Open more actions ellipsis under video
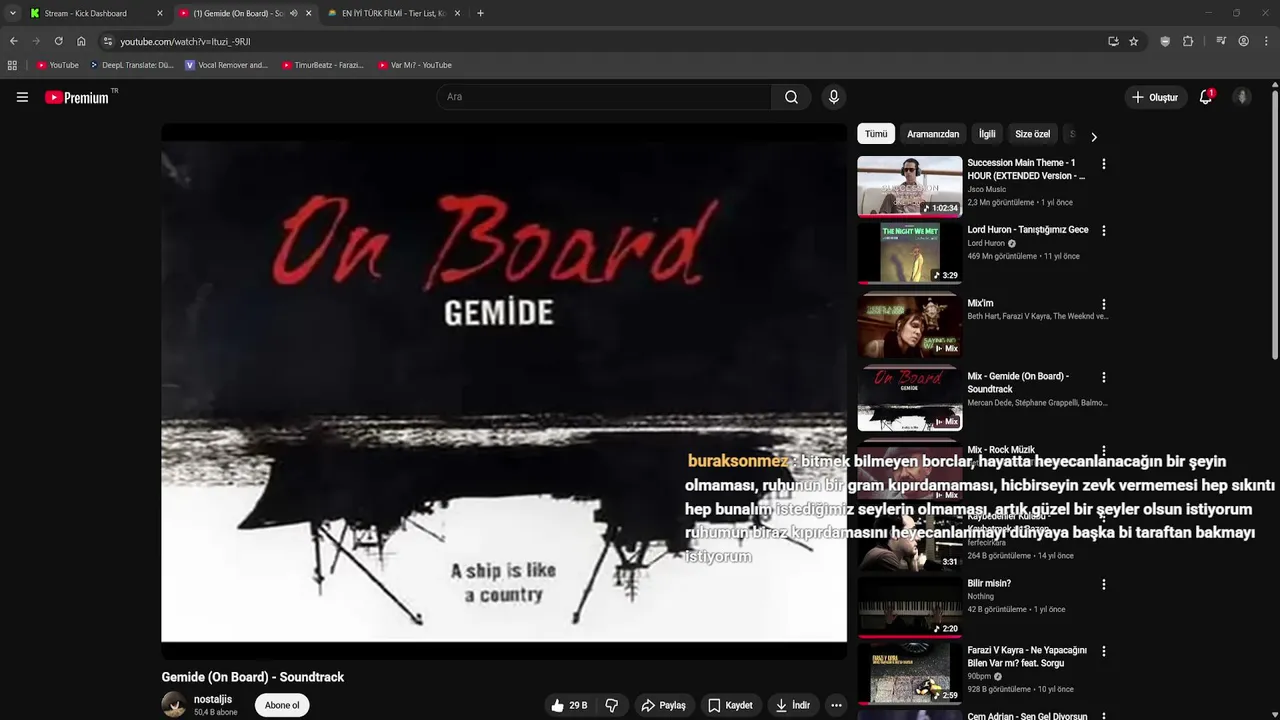 click(x=836, y=705)
